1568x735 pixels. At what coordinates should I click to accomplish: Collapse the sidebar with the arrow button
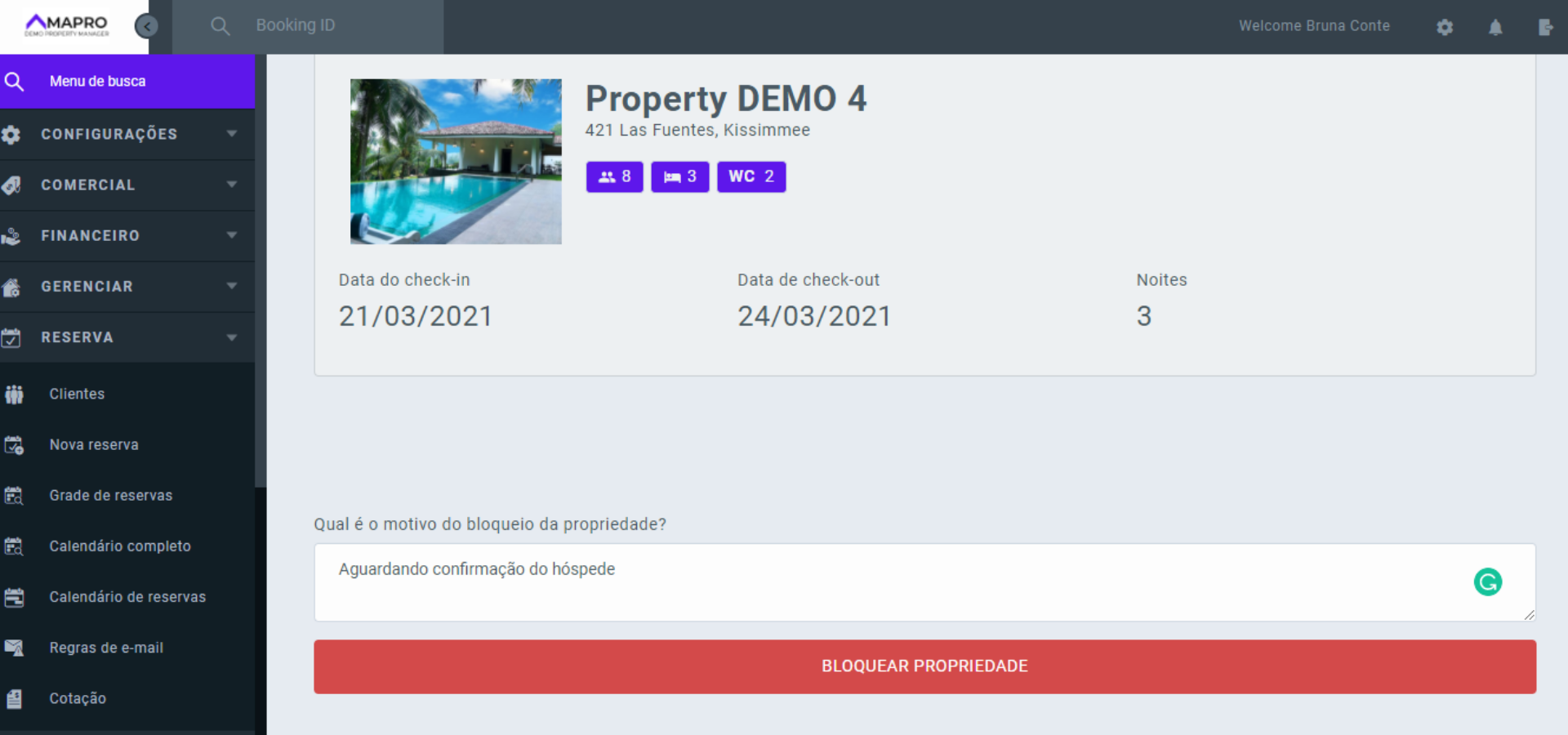[147, 25]
